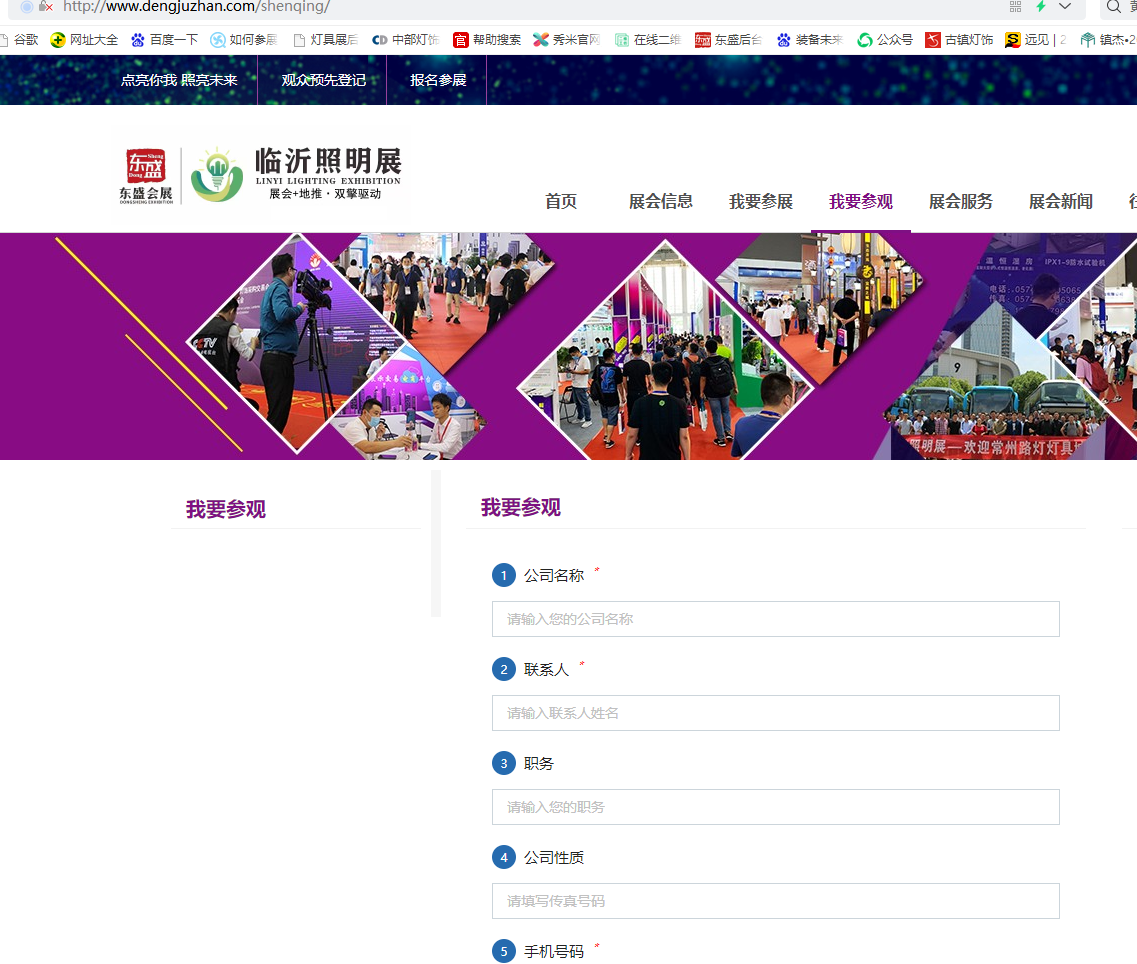Click the 公司名称 input field
Screen dimensions: 1137x964
775,618
